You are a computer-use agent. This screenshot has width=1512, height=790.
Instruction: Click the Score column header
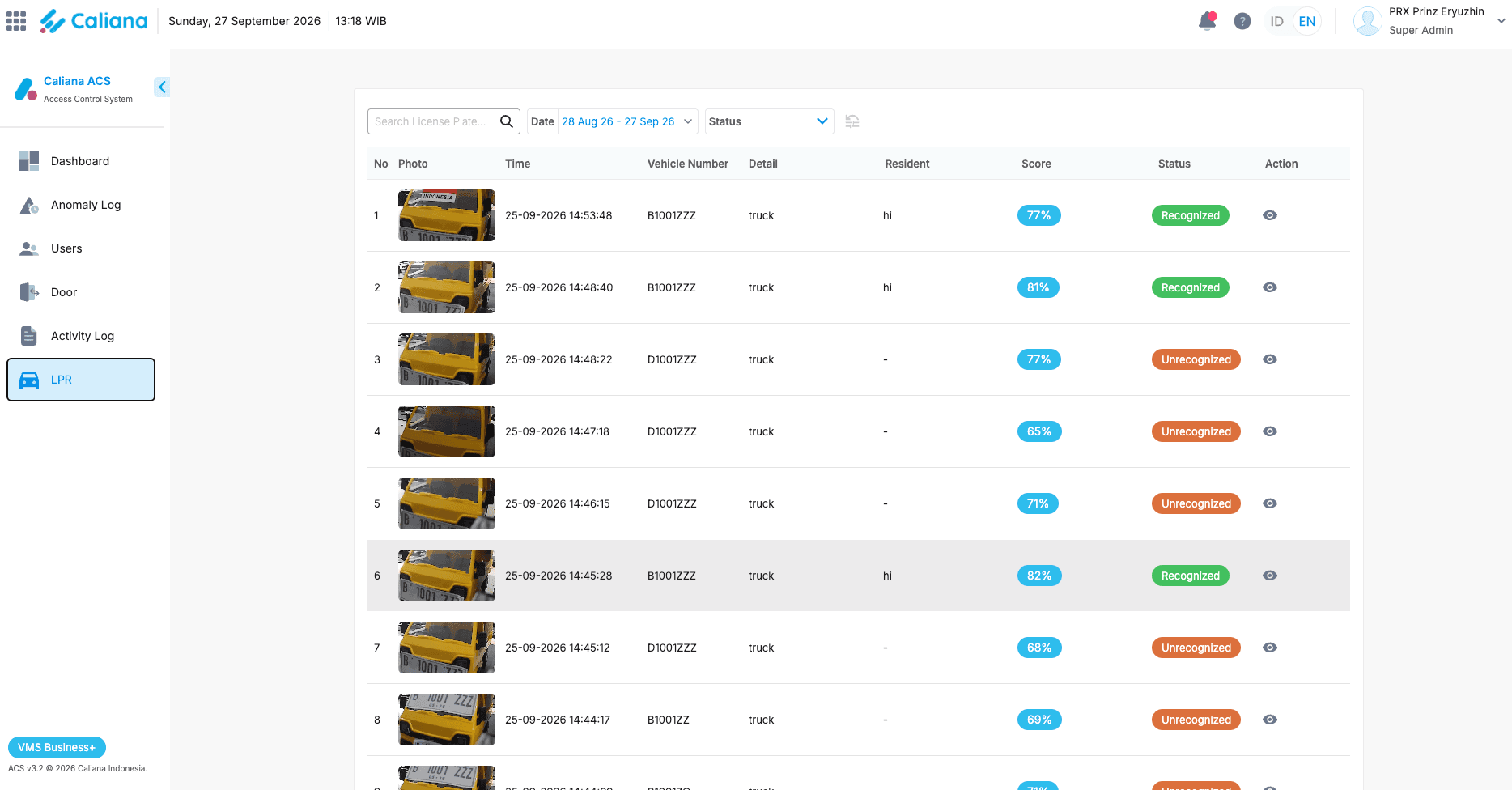[x=1036, y=164]
